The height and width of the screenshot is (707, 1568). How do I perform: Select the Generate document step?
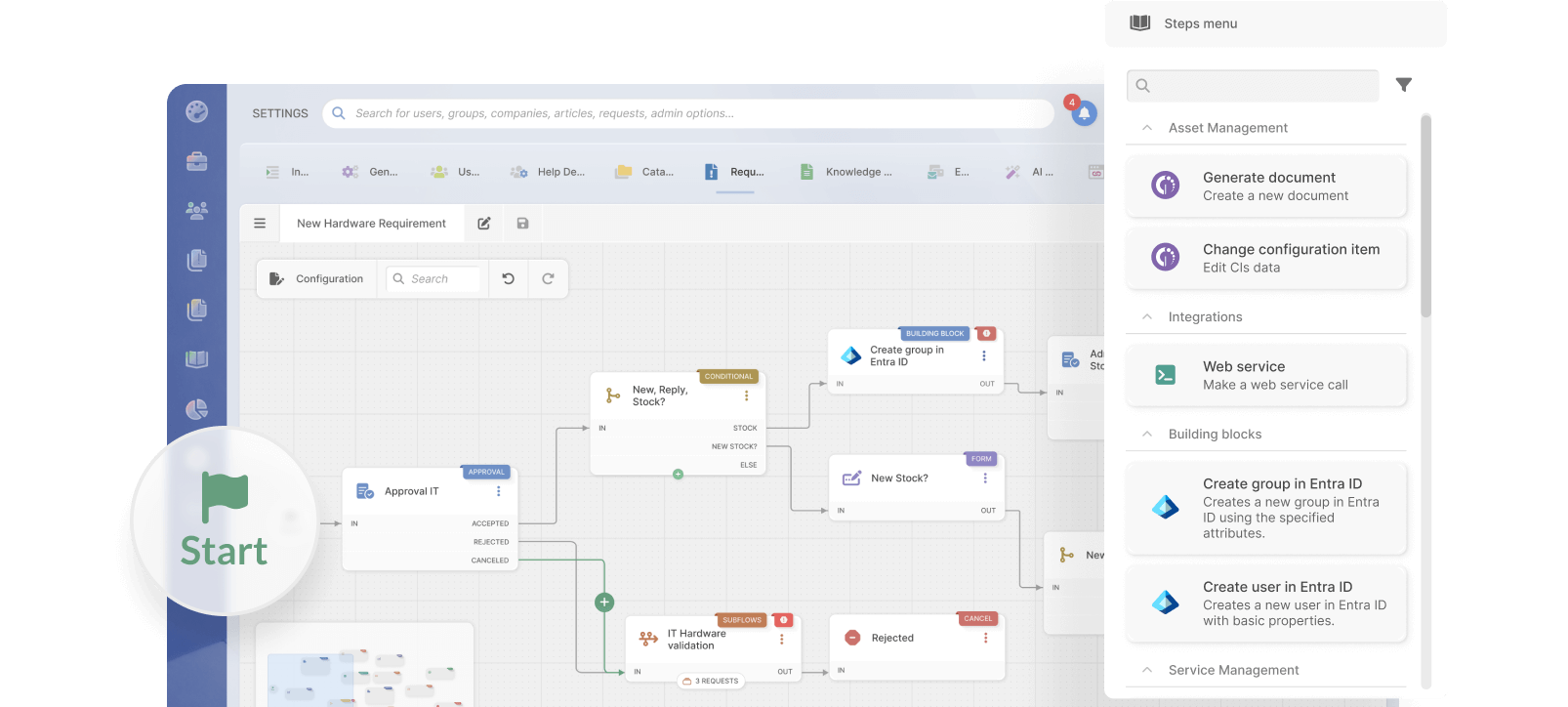1265,187
